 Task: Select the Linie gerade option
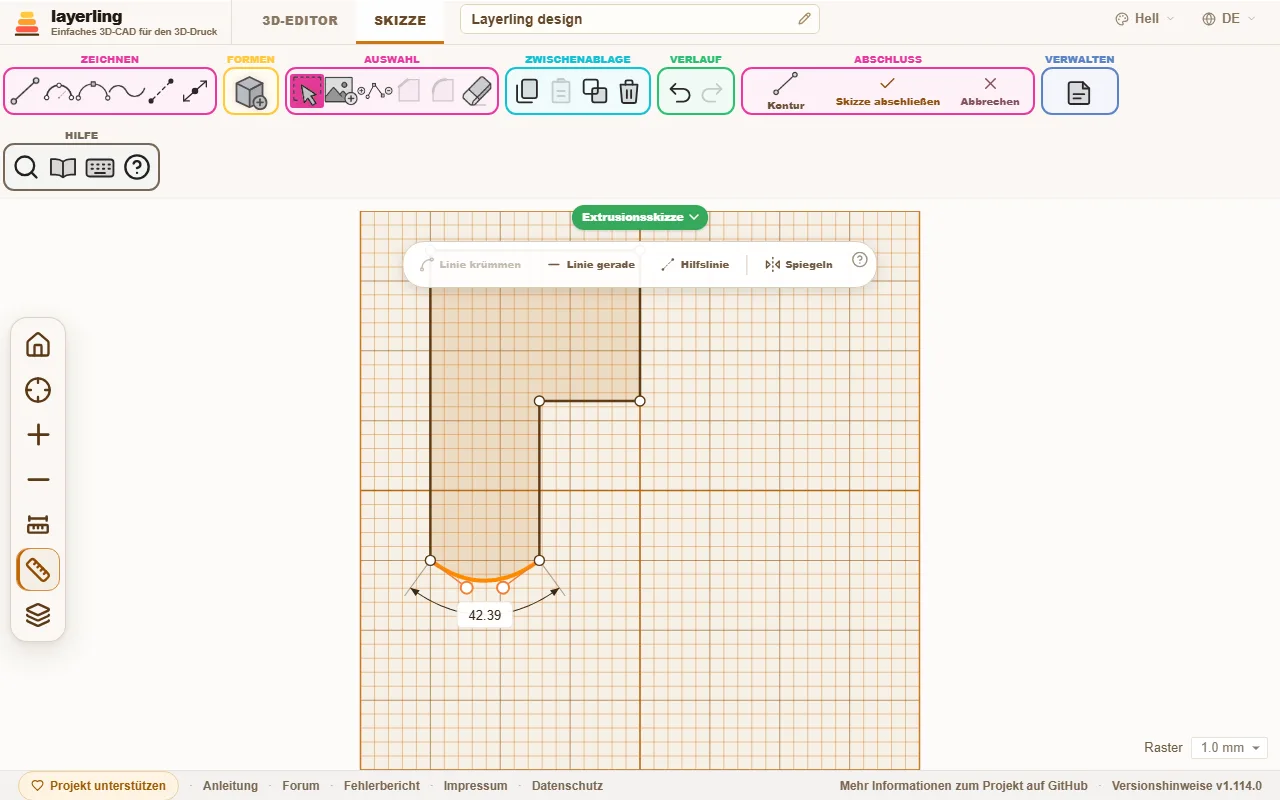[x=591, y=265]
